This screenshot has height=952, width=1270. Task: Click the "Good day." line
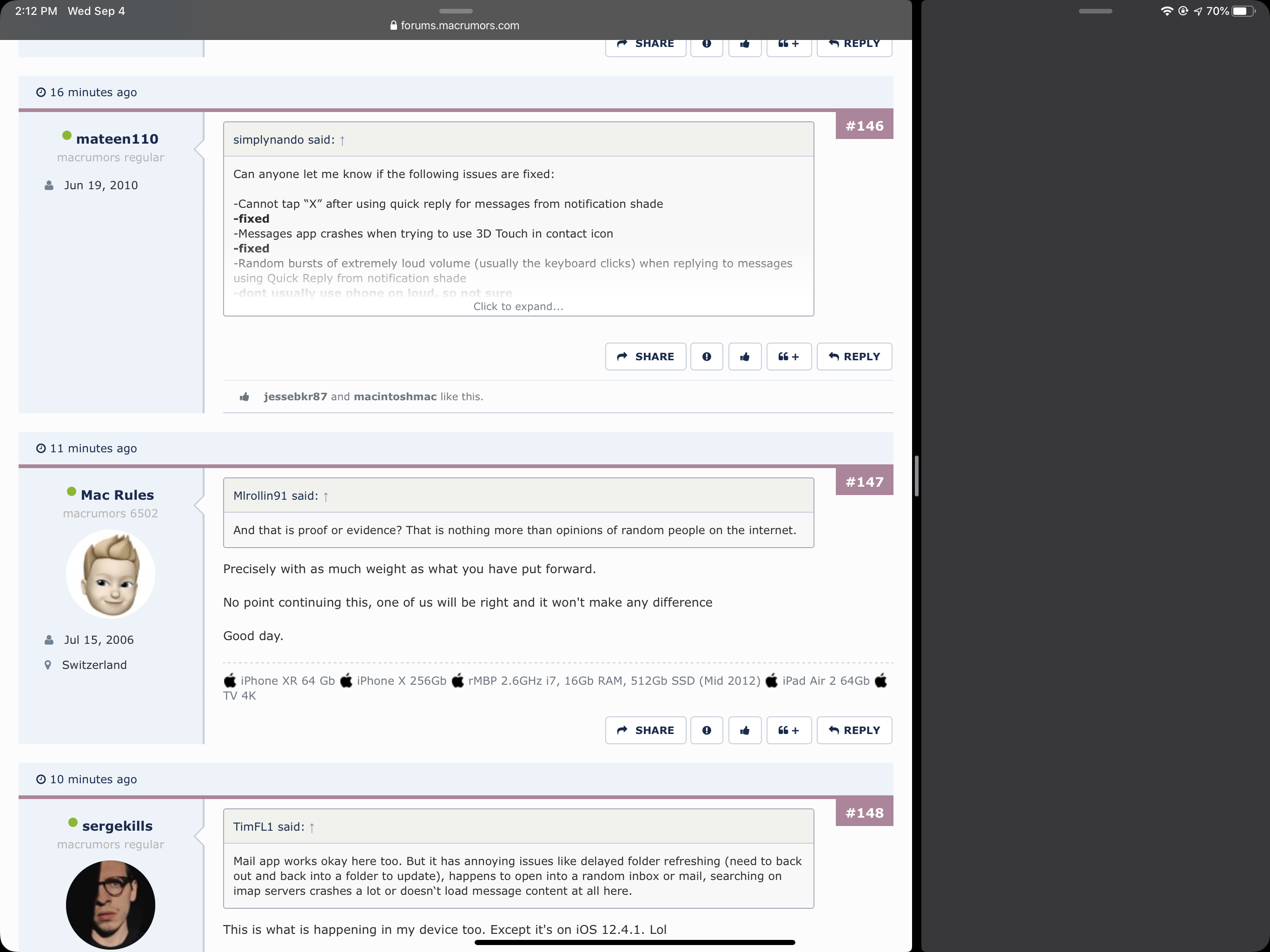(x=253, y=636)
